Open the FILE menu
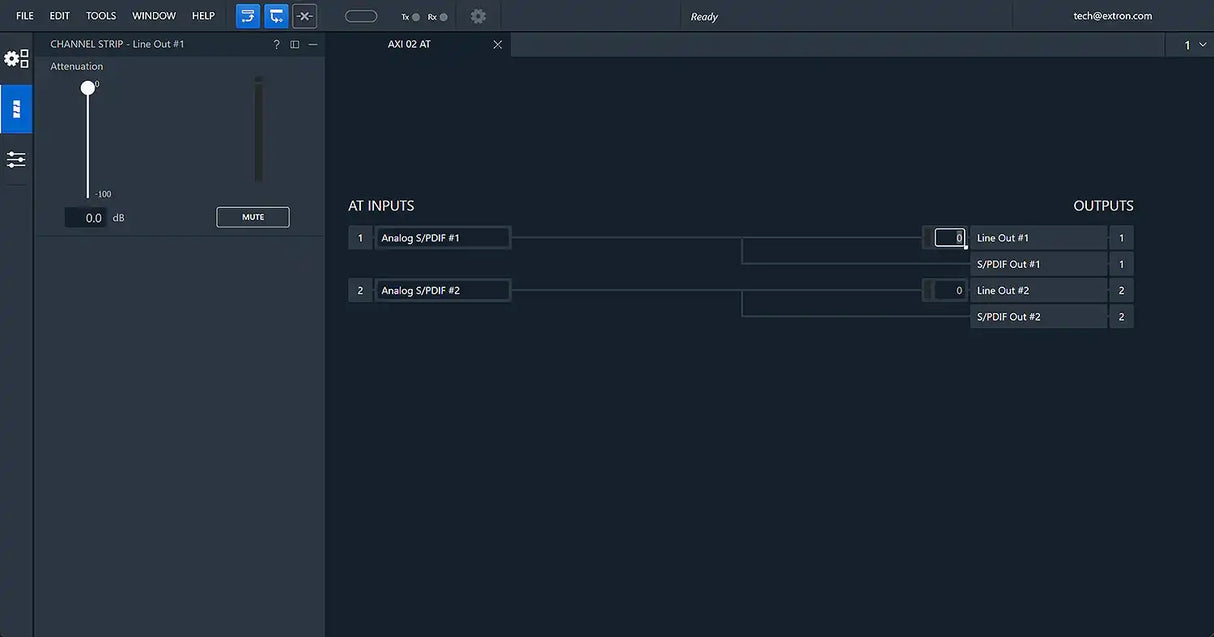 pos(25,16)
